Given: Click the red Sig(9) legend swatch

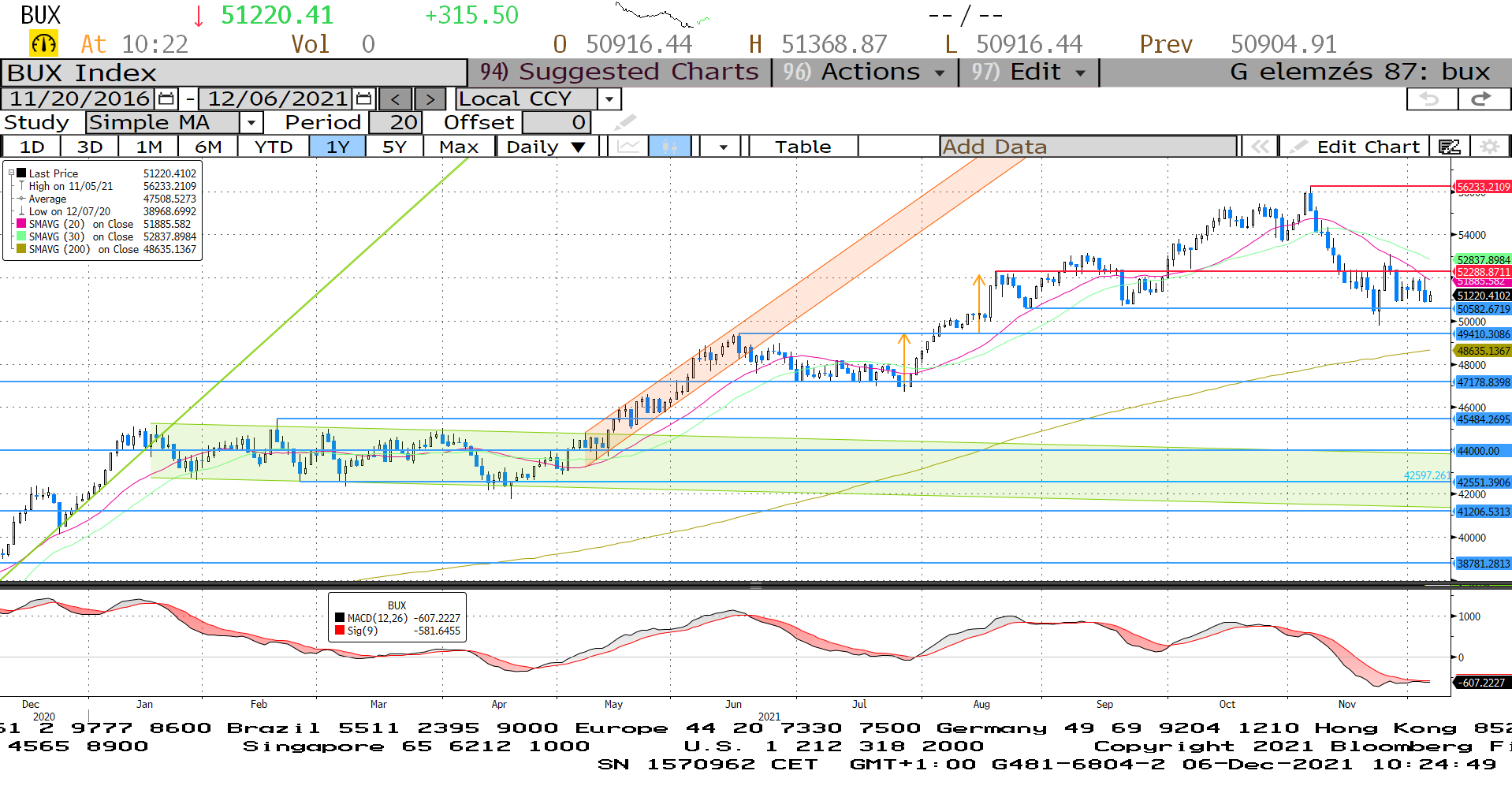Looking at the screenshot, I should [340, 631].
